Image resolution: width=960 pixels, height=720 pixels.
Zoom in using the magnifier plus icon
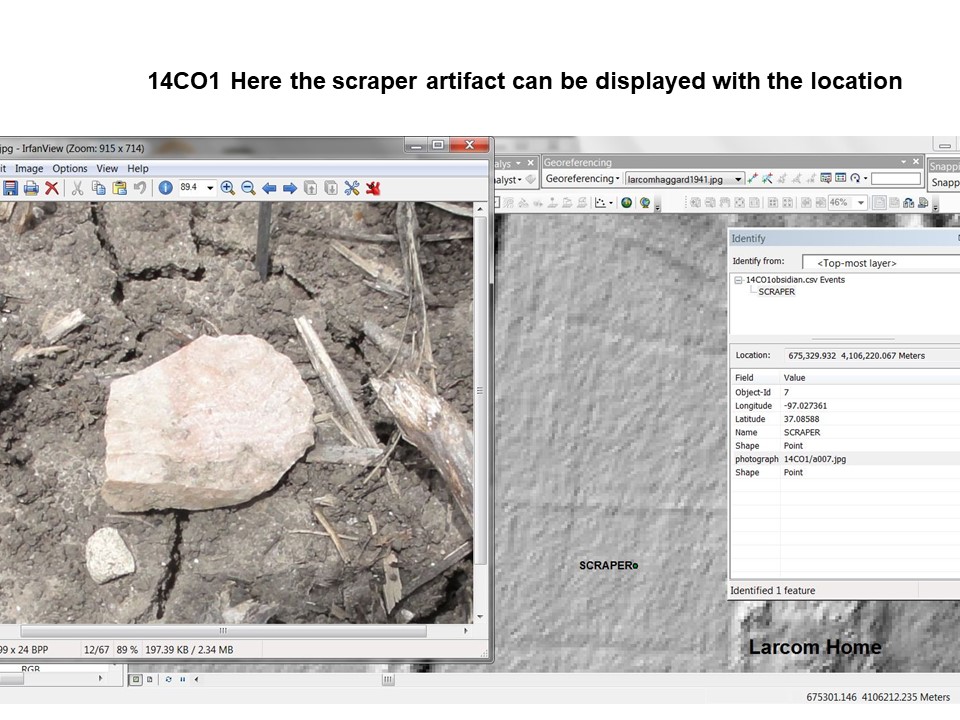[x=228, y=188]
